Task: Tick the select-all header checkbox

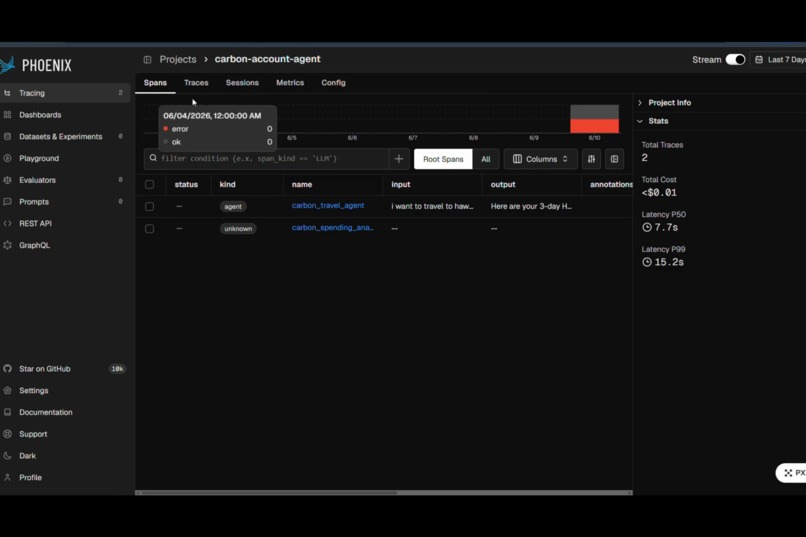Action: pos(149,184)
